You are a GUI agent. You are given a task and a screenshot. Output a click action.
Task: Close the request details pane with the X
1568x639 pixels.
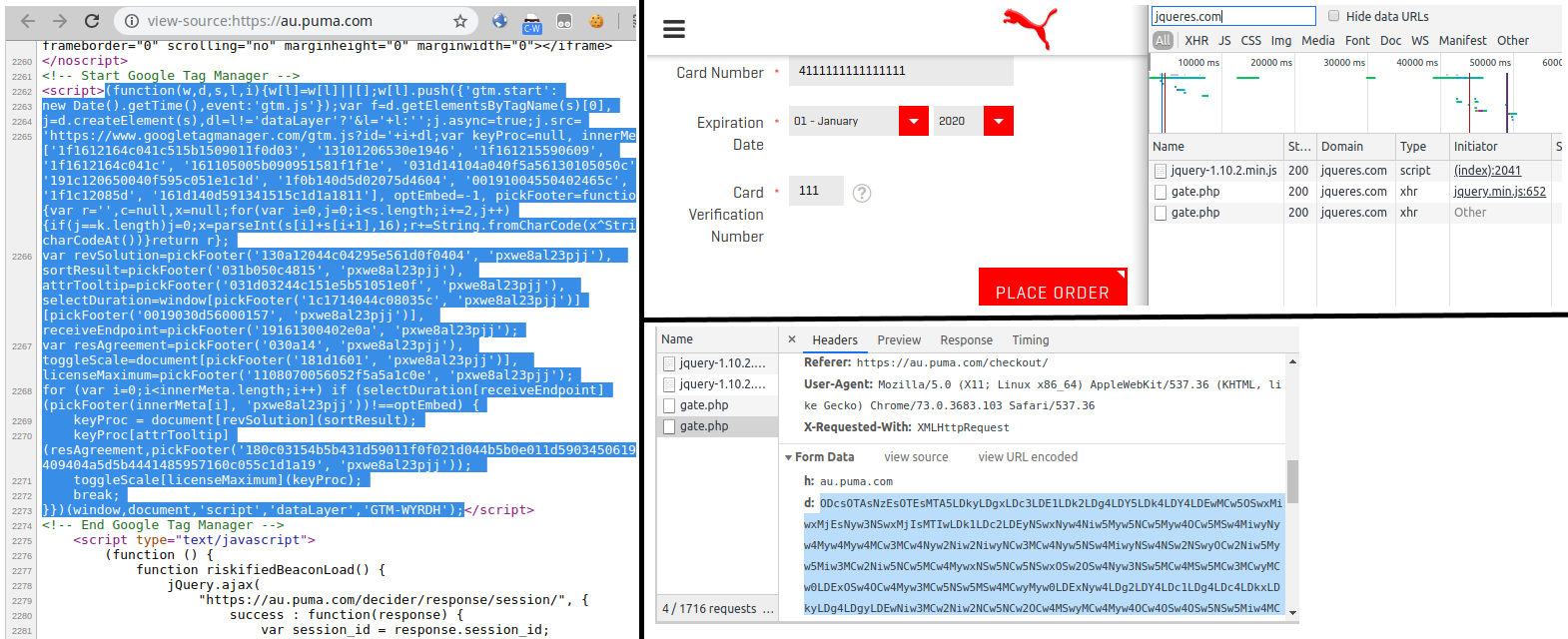pyautogui.click(x=792, y=339)
